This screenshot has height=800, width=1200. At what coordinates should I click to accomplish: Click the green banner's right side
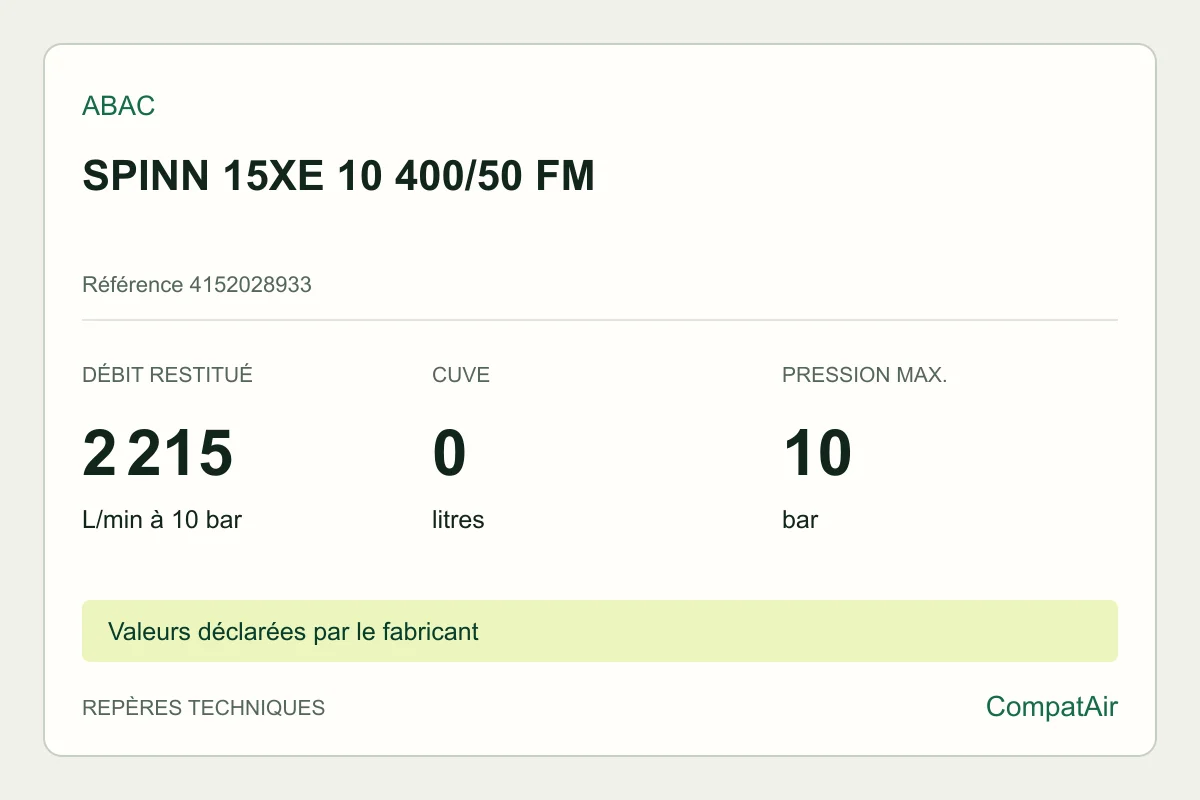[950, 631]
